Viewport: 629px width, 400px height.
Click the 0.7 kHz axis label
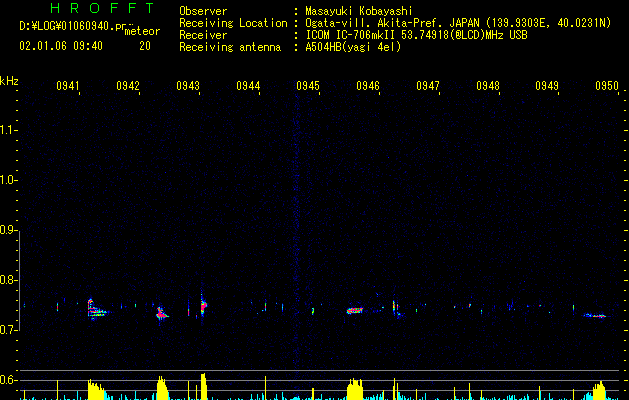(8, 330)
